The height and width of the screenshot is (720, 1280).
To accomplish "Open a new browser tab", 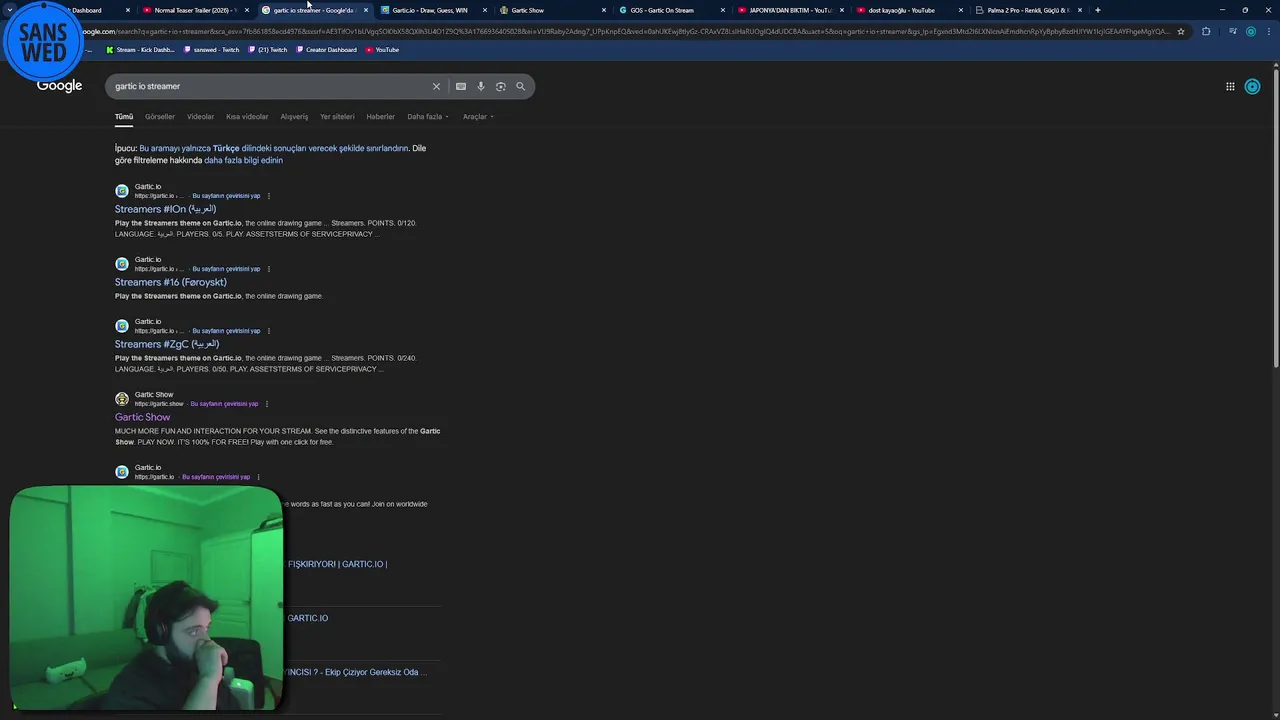I will click(1098, 10).
